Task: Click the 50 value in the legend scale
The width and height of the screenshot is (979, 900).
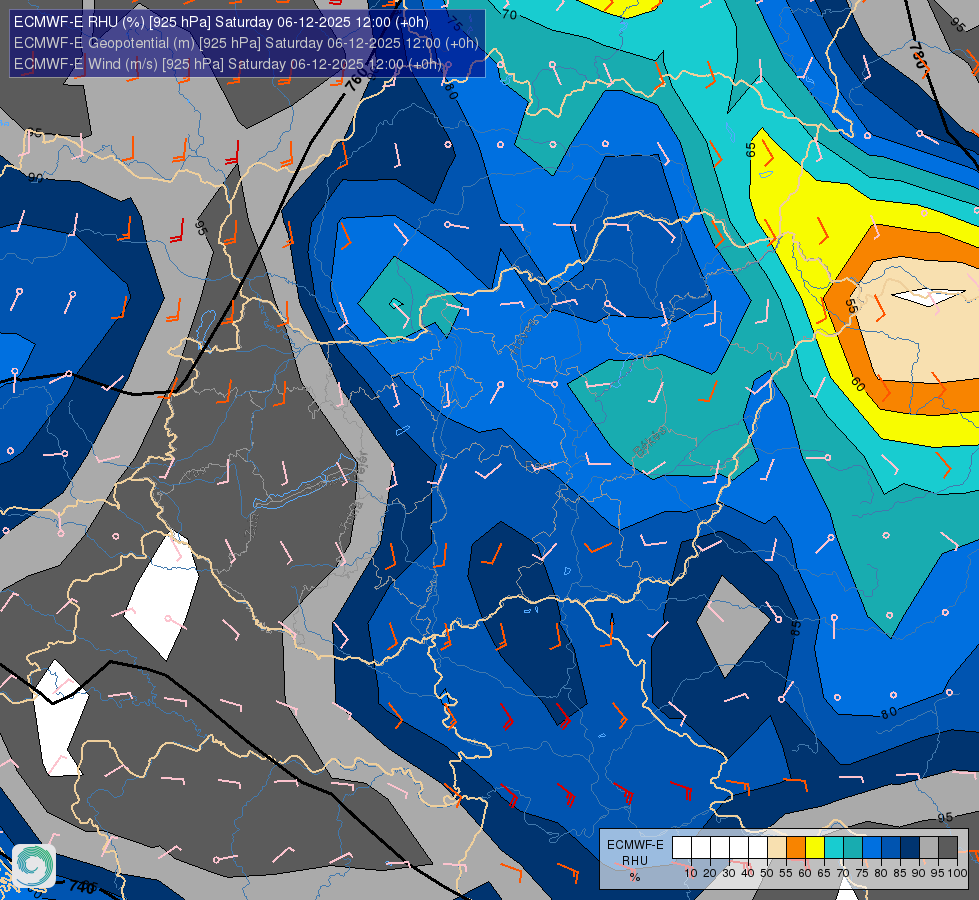Action: 767,873
